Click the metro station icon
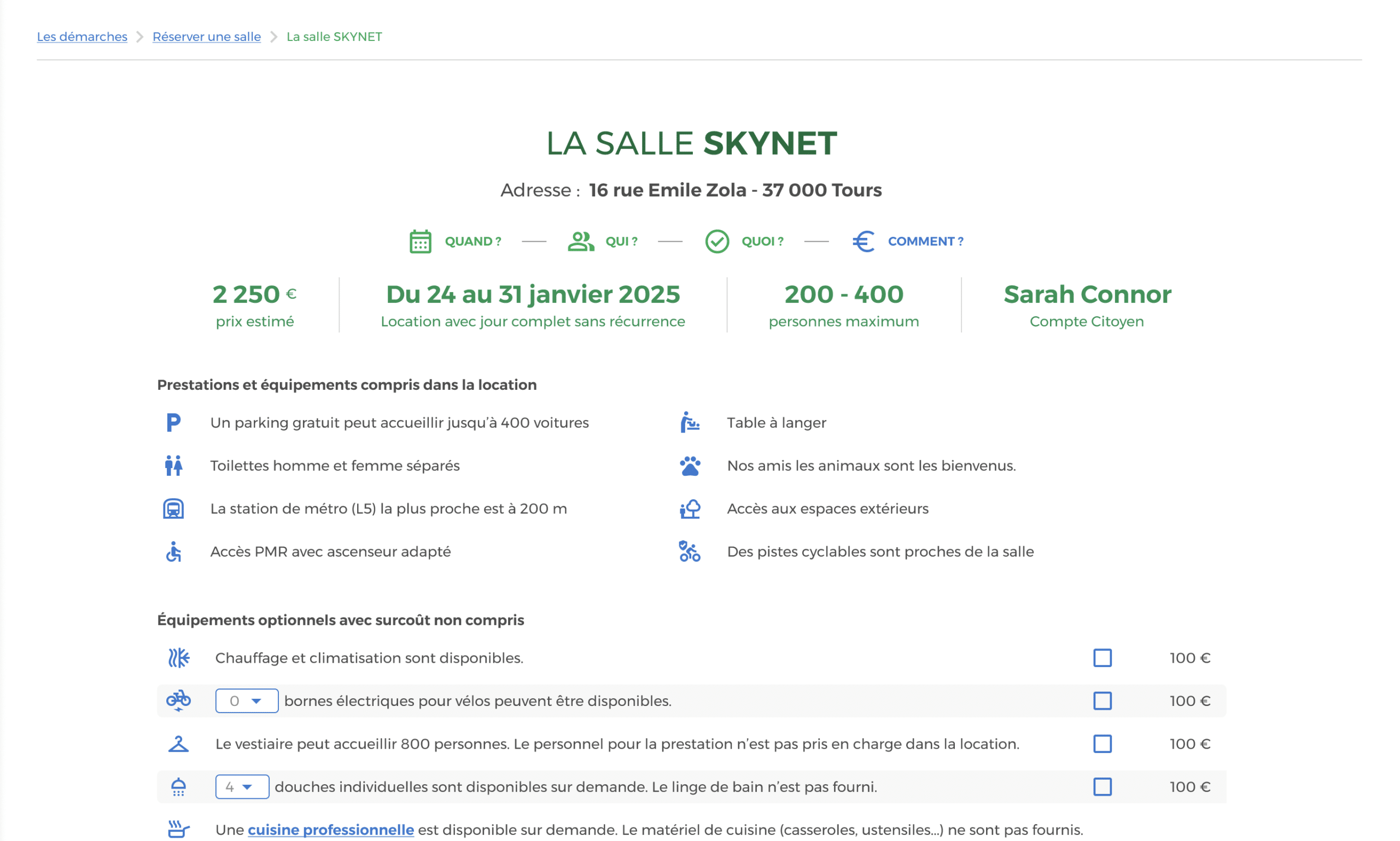The width and height of the screenshot is (1400, 841). [173, 509]
